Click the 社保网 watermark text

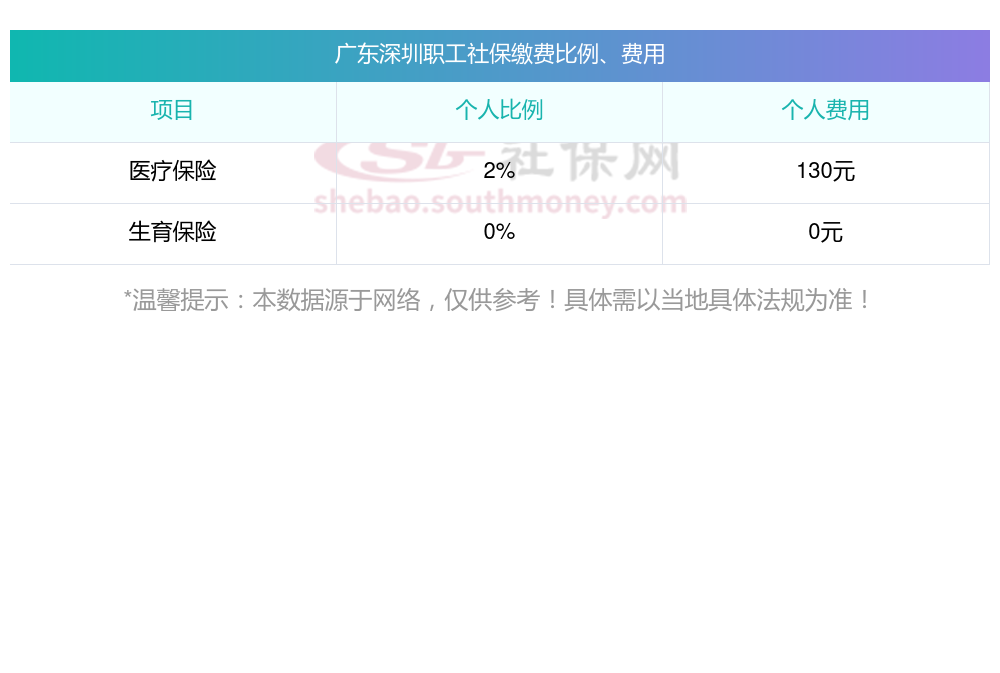pyautogui.click(x=600, y=160)
